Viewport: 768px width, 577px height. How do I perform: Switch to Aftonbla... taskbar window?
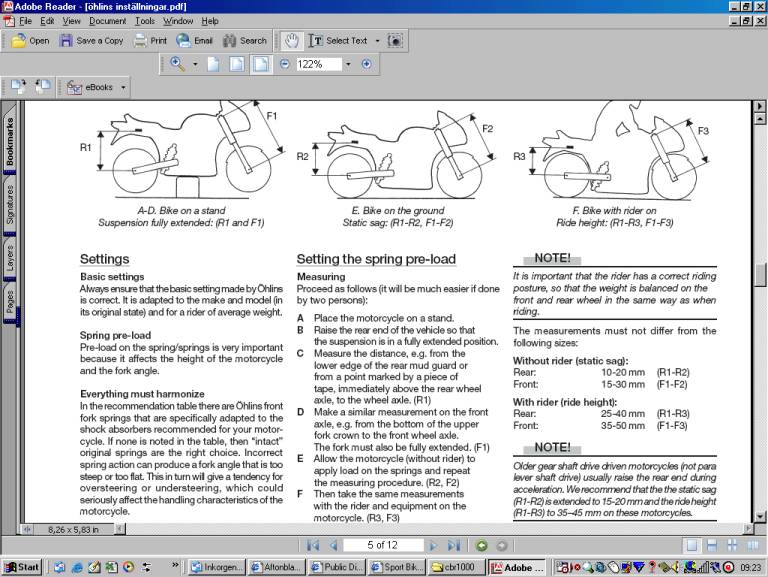tap(277, 567)
